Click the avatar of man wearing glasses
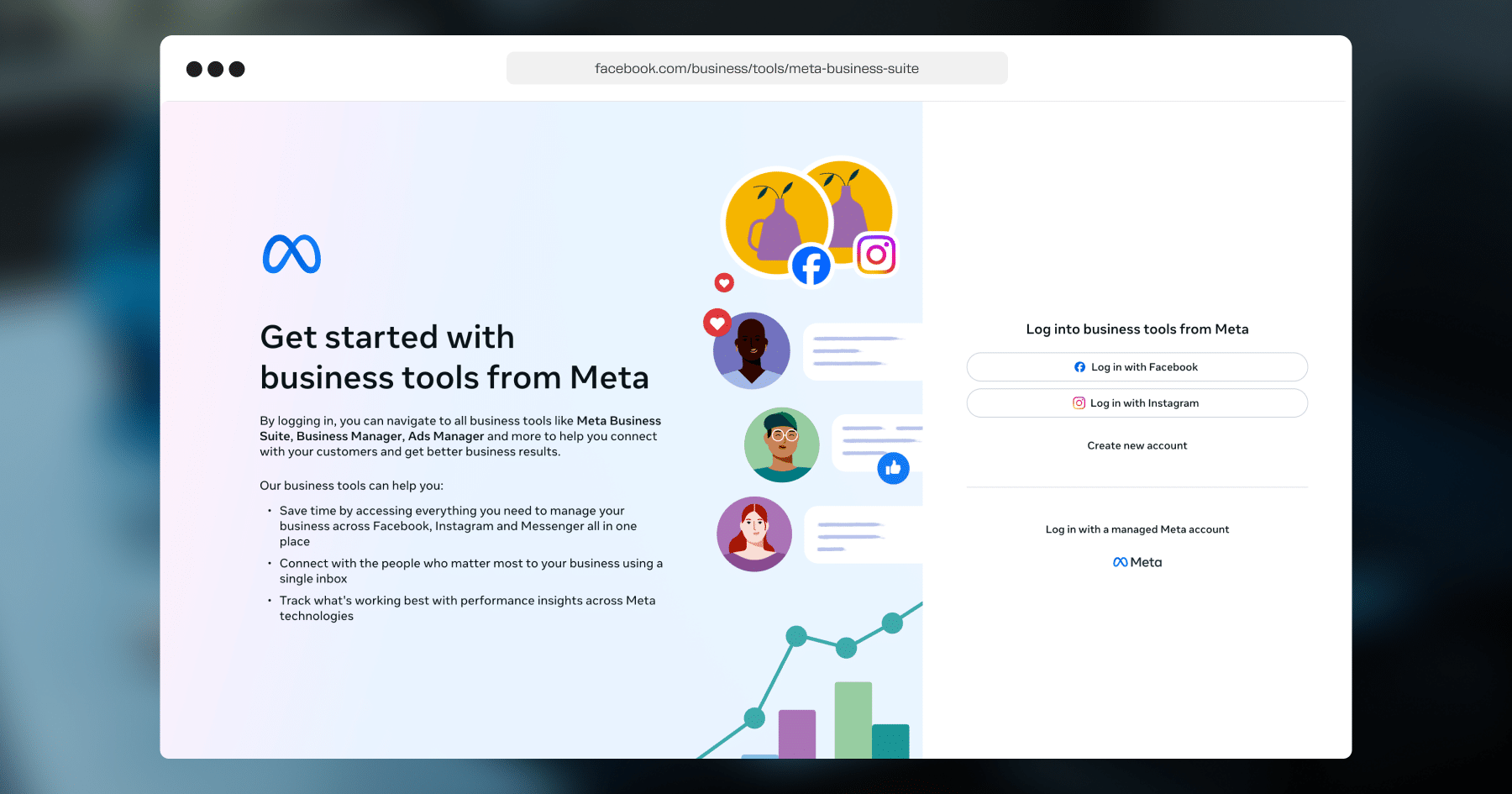The image size is (1512, 794). click(x=782, y=445)
